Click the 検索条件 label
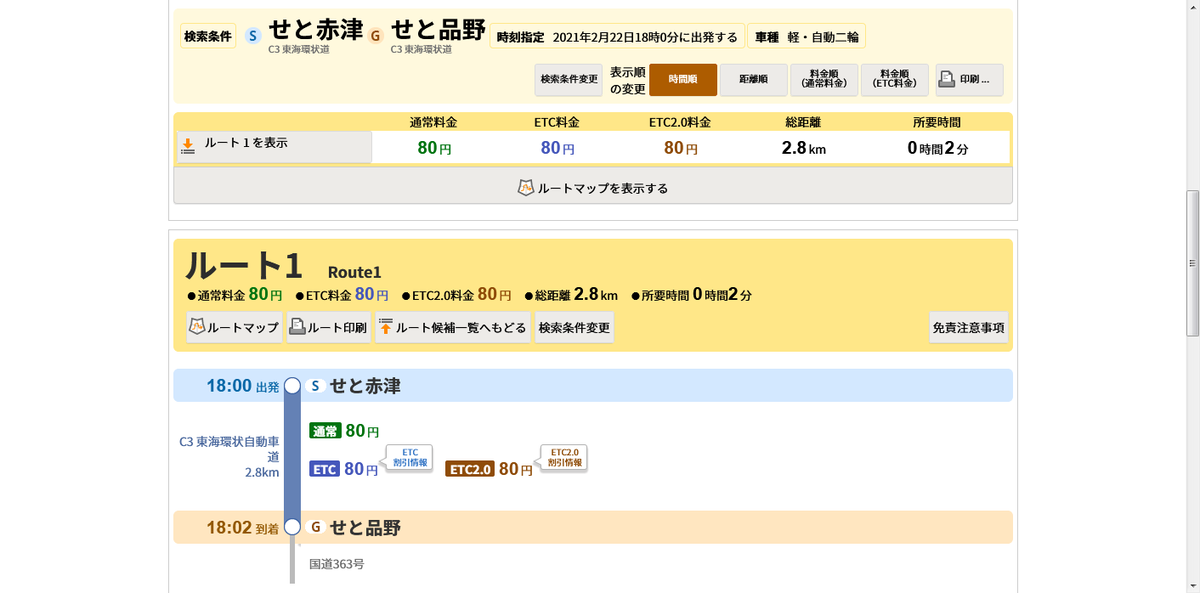 tap(208, 36)
